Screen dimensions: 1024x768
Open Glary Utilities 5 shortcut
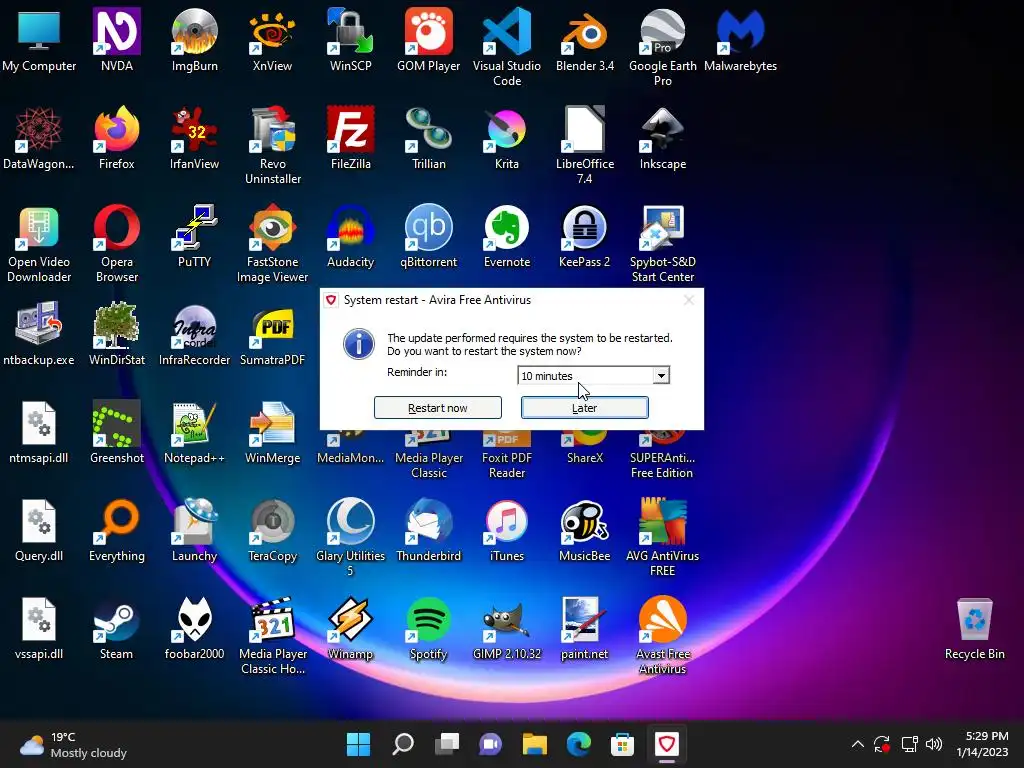coord(351,537)
